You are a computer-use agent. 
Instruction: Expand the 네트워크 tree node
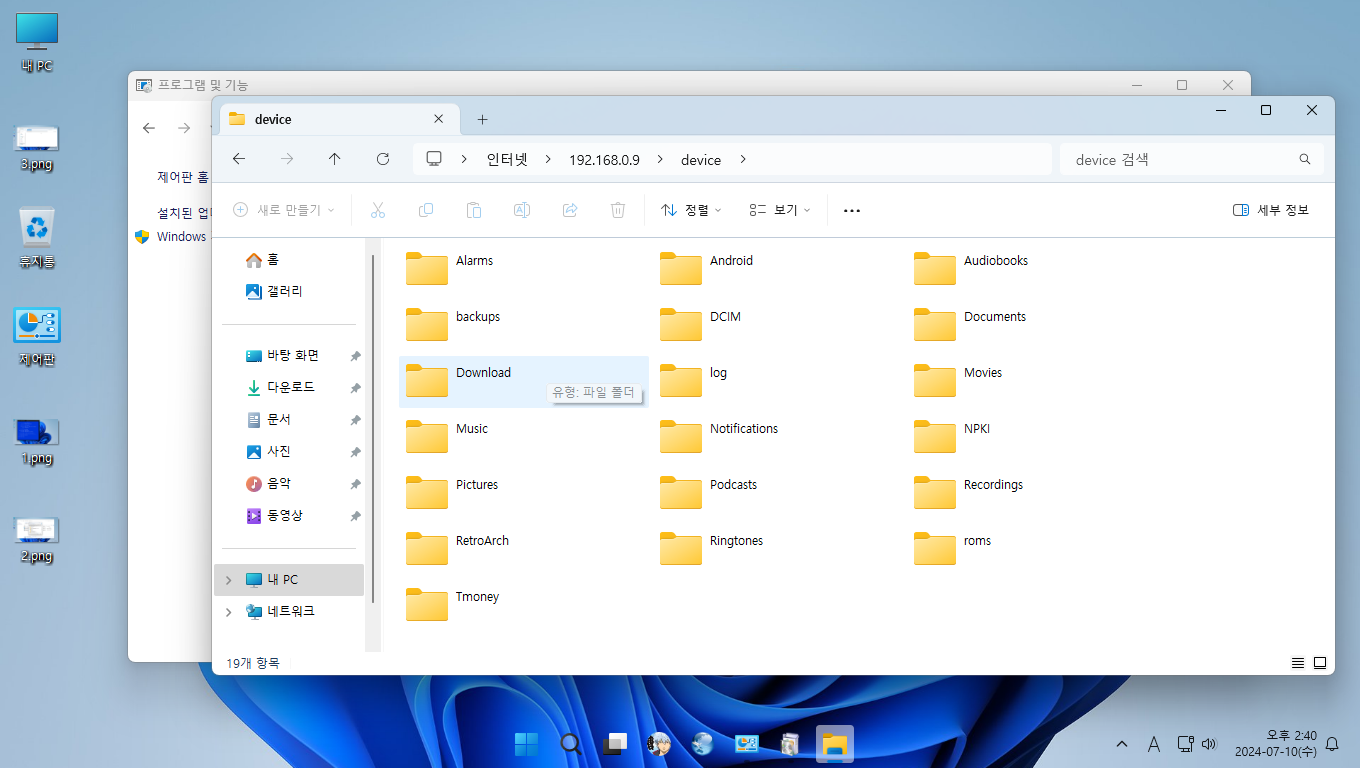[229, 612]
